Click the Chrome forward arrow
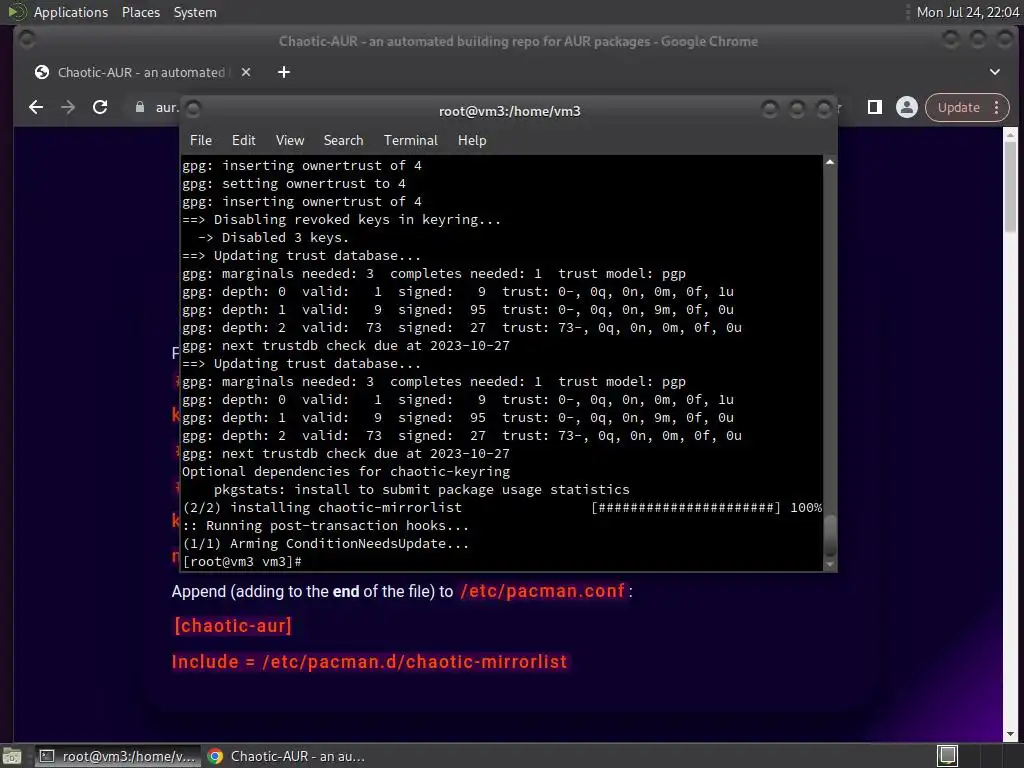Viewport: 1024px width, 768px height. [68, 107]
